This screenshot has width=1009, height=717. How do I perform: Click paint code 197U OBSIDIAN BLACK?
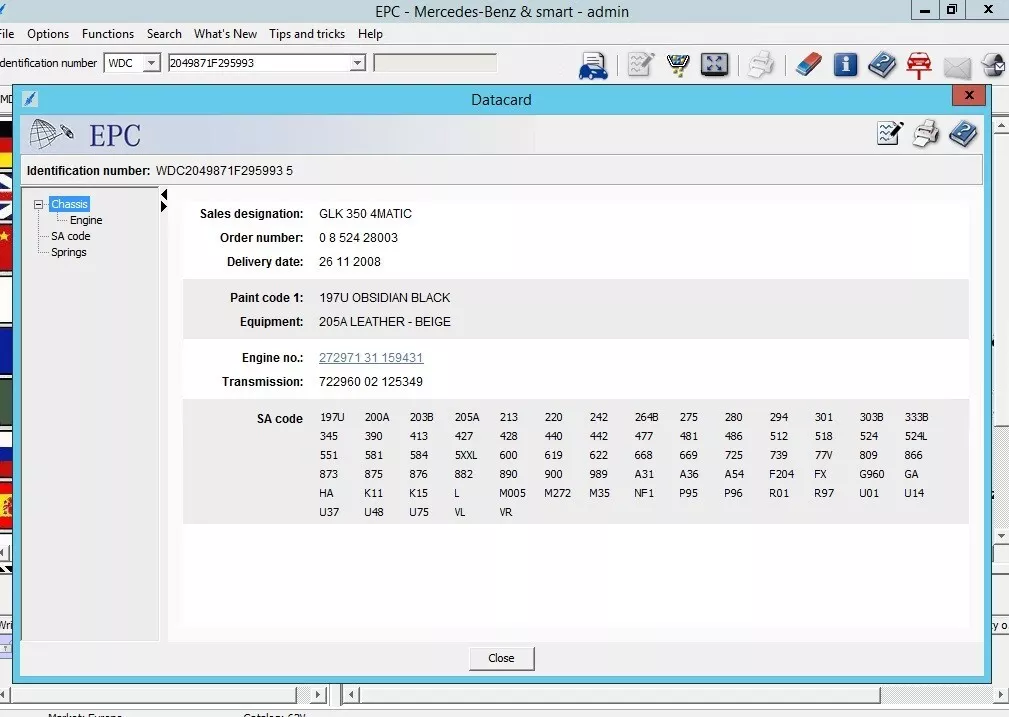point(385,298)
